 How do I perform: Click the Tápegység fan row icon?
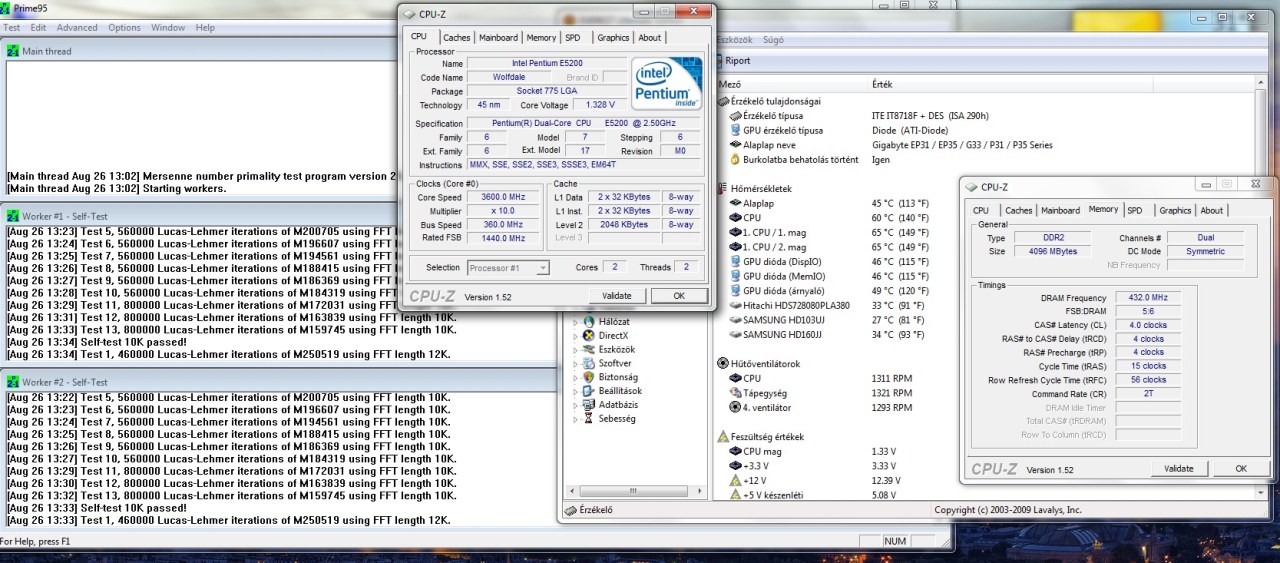pos(735,393)
